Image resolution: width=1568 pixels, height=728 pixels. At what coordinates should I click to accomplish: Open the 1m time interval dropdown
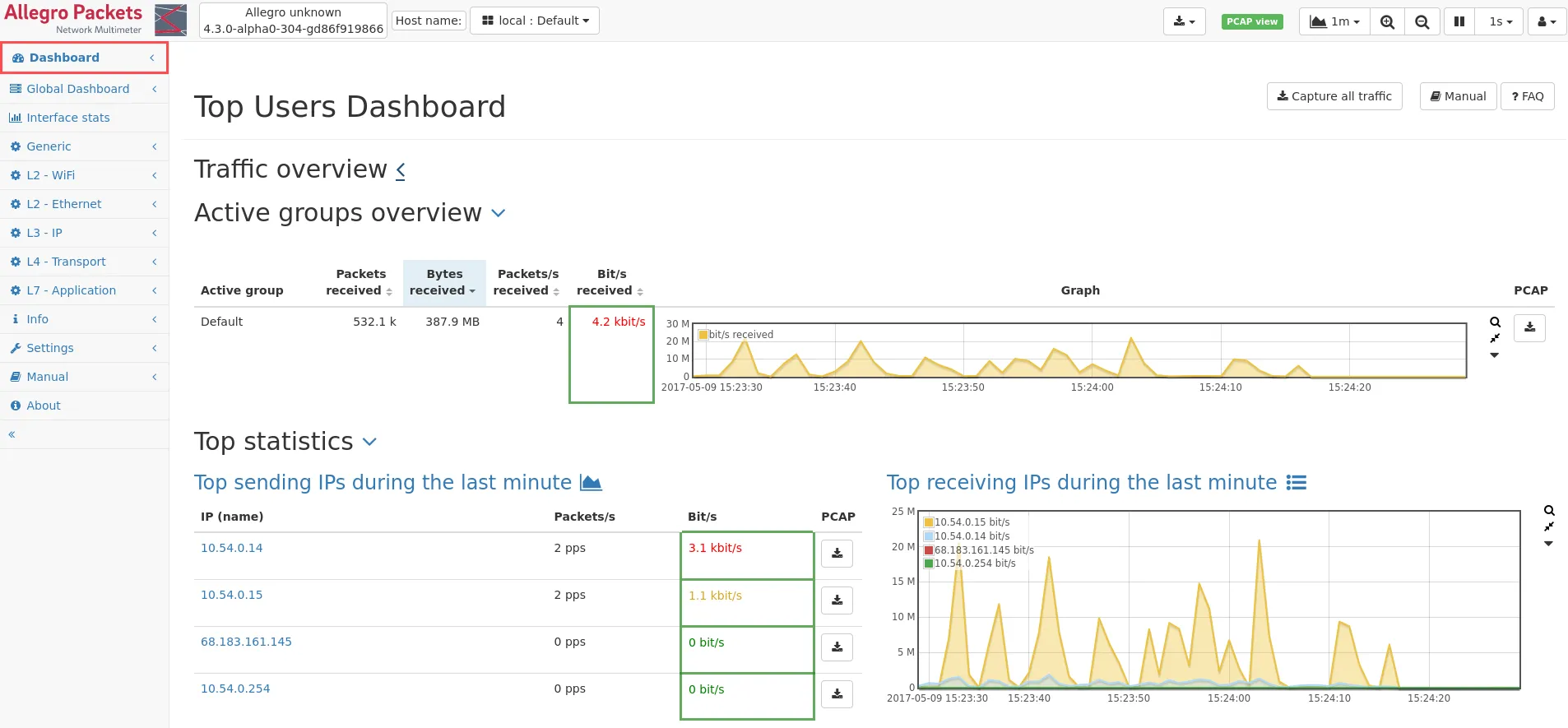pyautogui.click(x=1334, y=21)
